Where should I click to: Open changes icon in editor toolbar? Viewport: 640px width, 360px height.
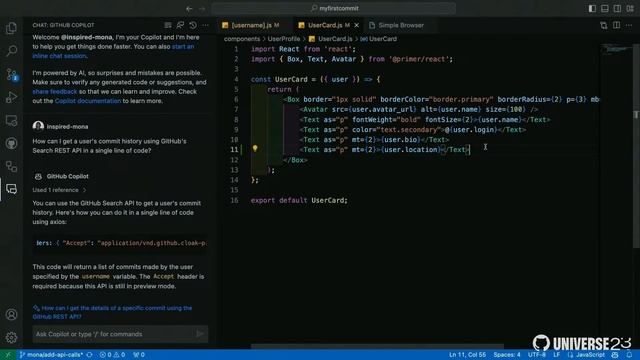coord(604,25)
